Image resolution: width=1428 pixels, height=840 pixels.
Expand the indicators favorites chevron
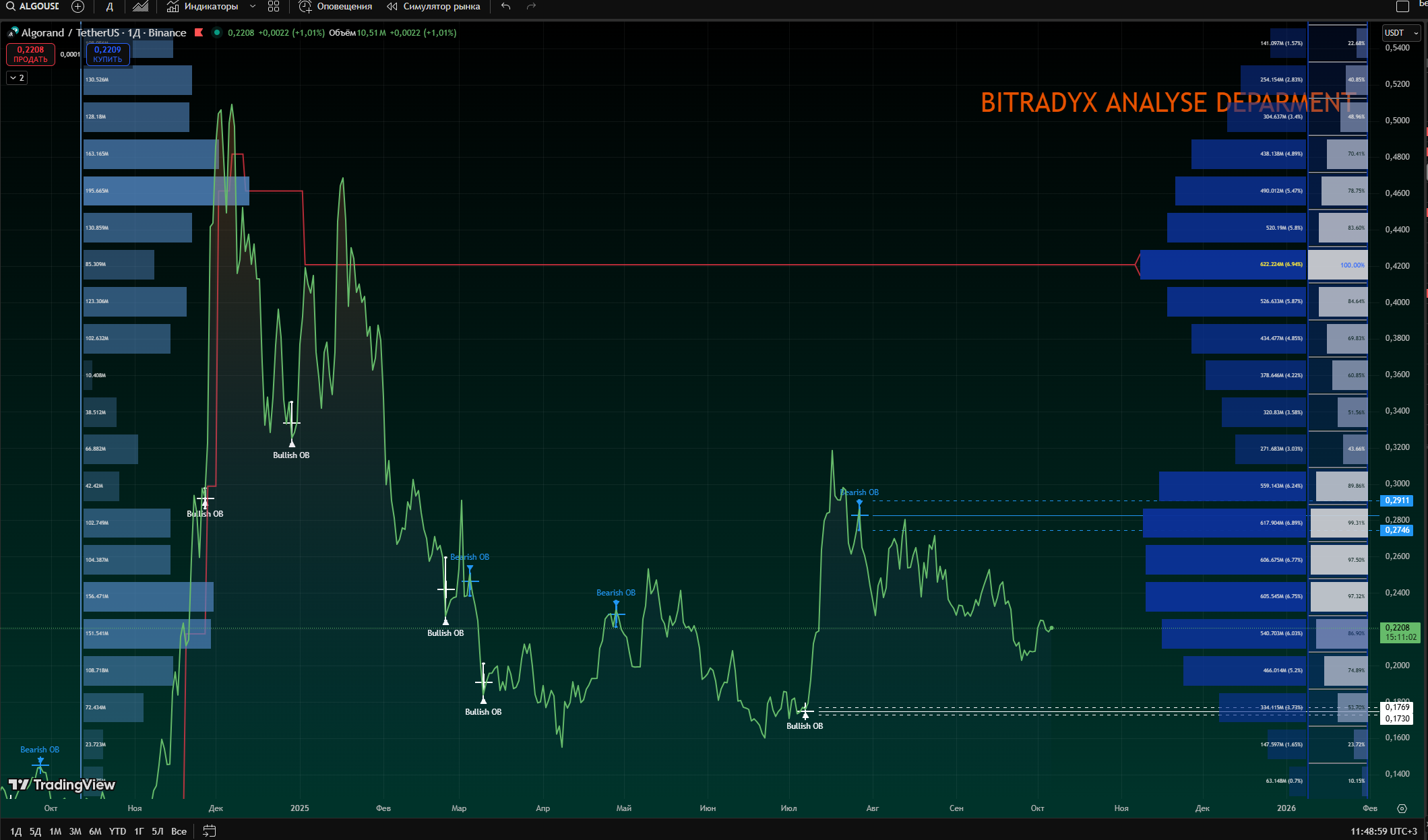click(x=253, y=7)
